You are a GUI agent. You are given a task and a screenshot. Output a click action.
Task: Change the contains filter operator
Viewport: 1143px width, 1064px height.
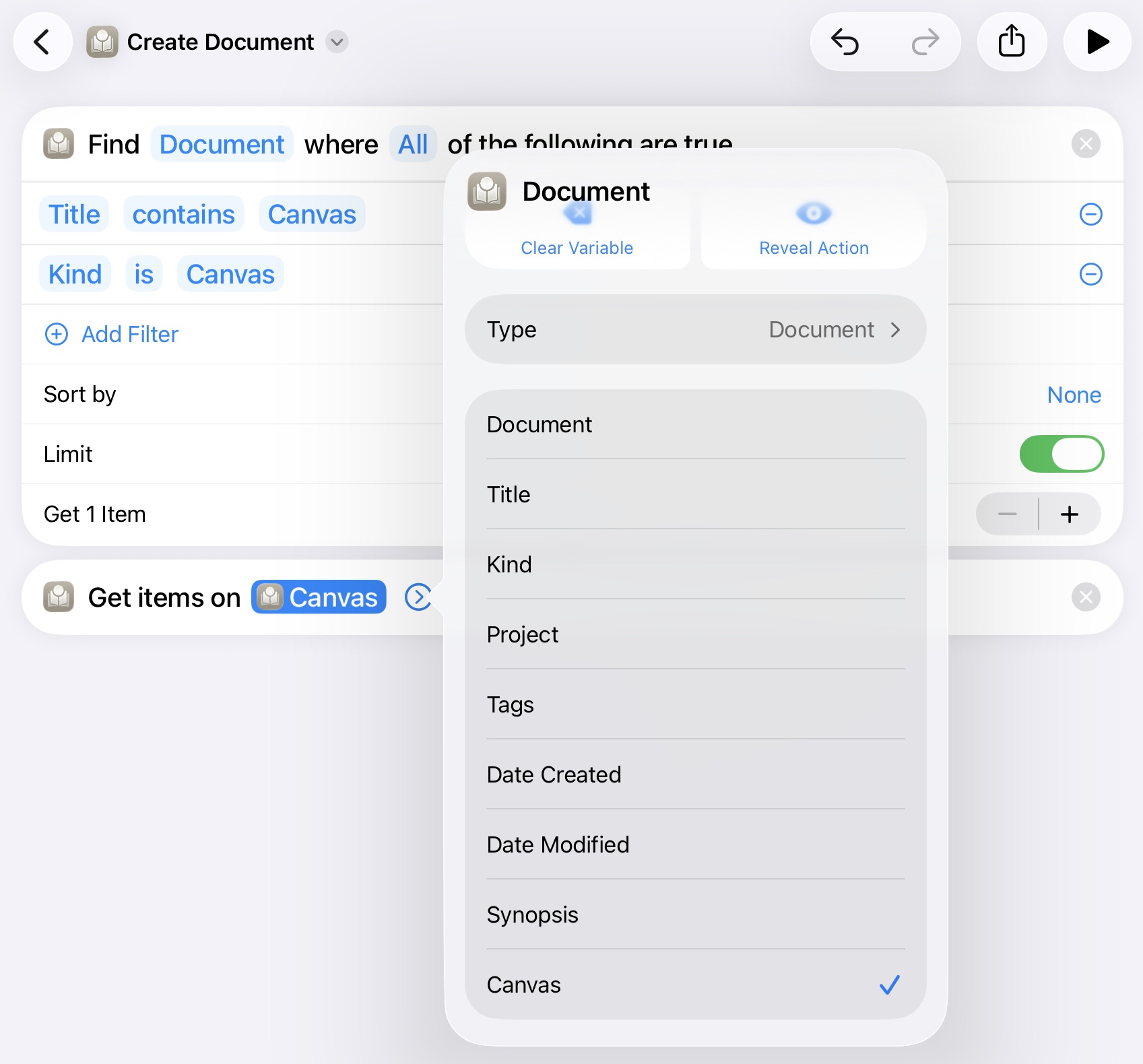(183, 214)
